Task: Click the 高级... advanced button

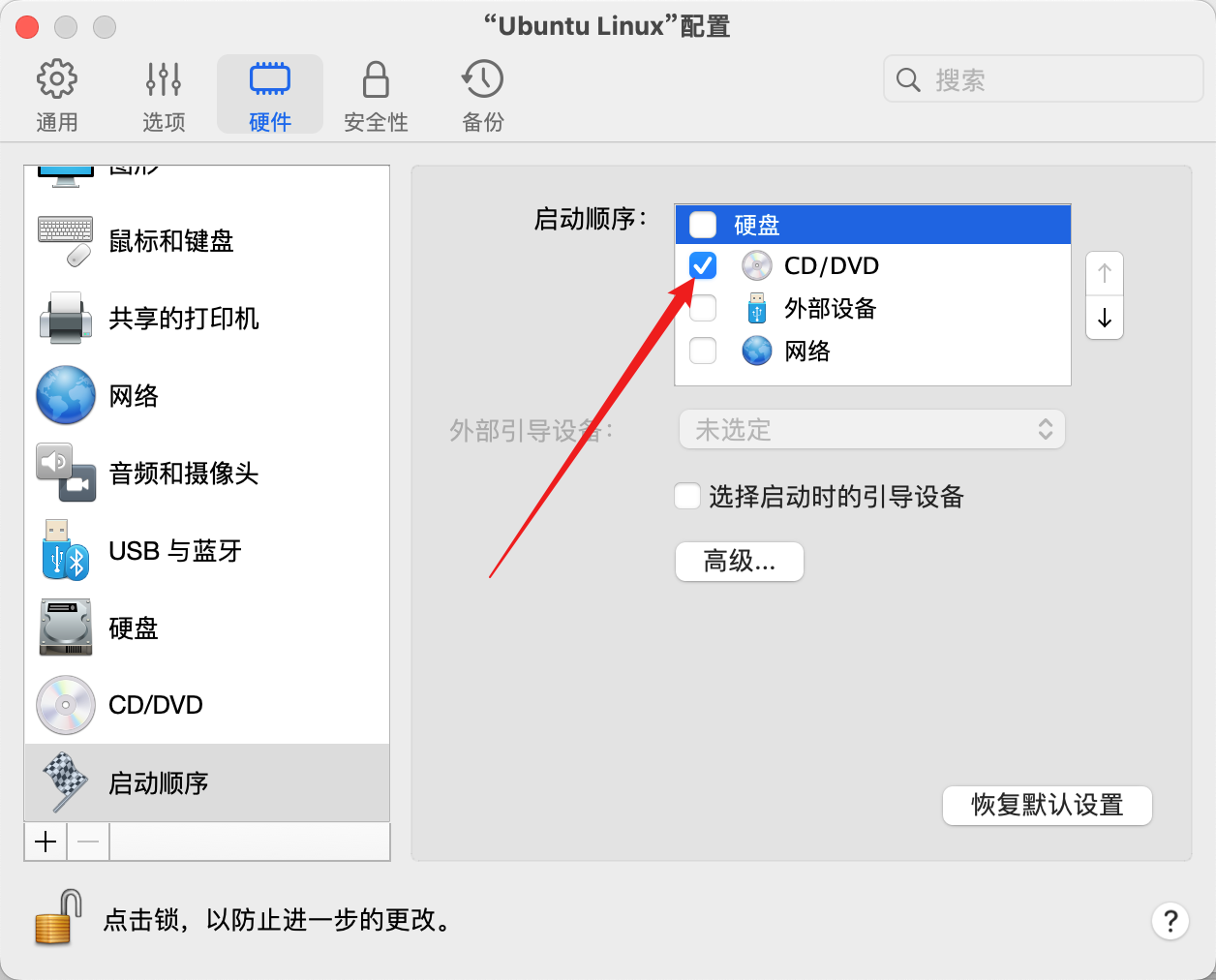Action: (x=740, y=562)
